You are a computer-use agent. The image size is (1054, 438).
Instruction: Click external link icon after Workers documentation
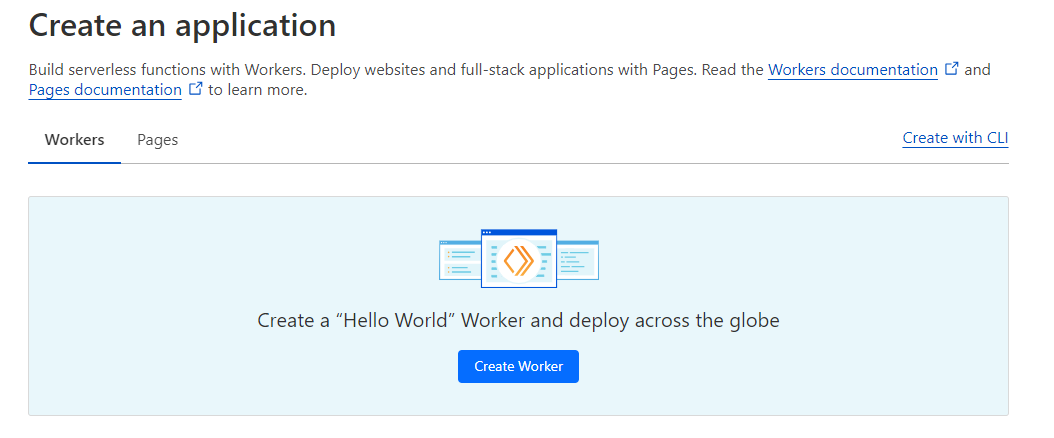[952, 69]
